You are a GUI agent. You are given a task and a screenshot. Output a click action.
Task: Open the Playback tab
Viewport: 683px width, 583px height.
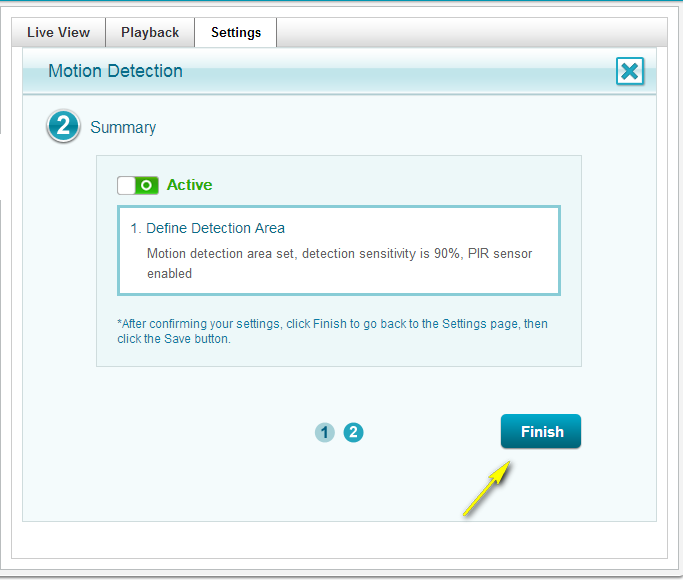point(150,32)
